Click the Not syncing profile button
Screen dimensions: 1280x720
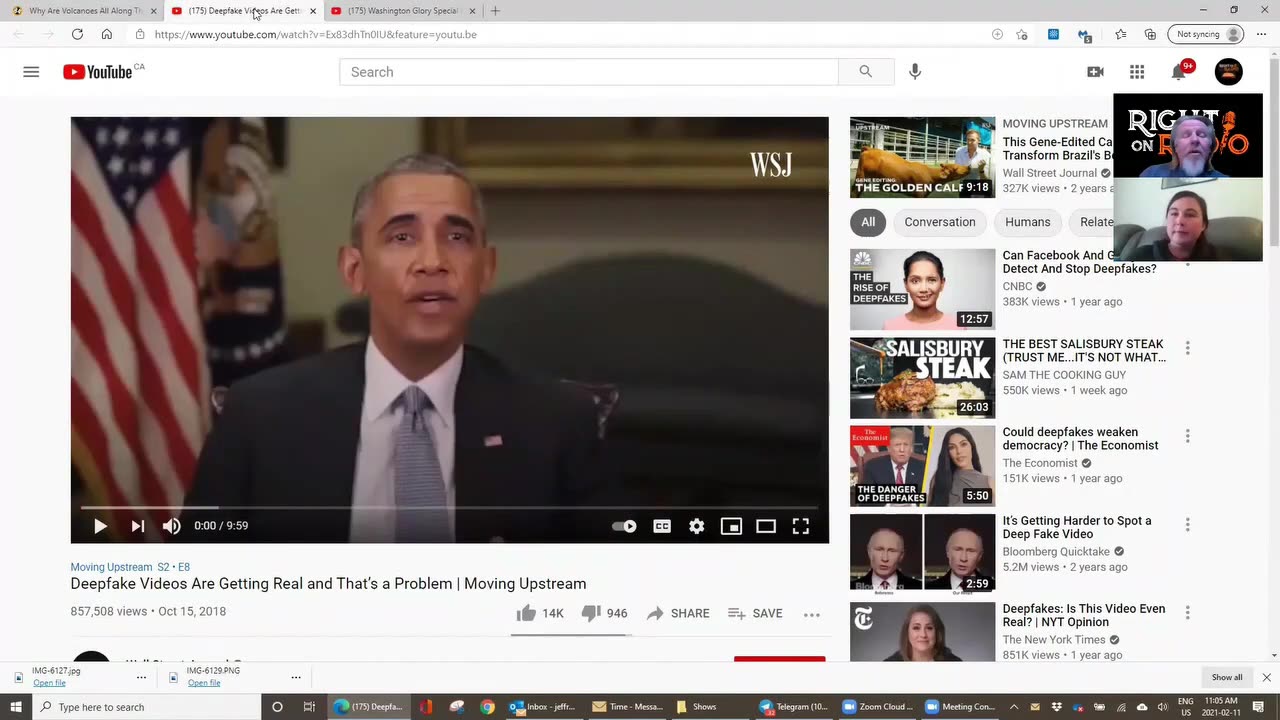point(1206,34)
